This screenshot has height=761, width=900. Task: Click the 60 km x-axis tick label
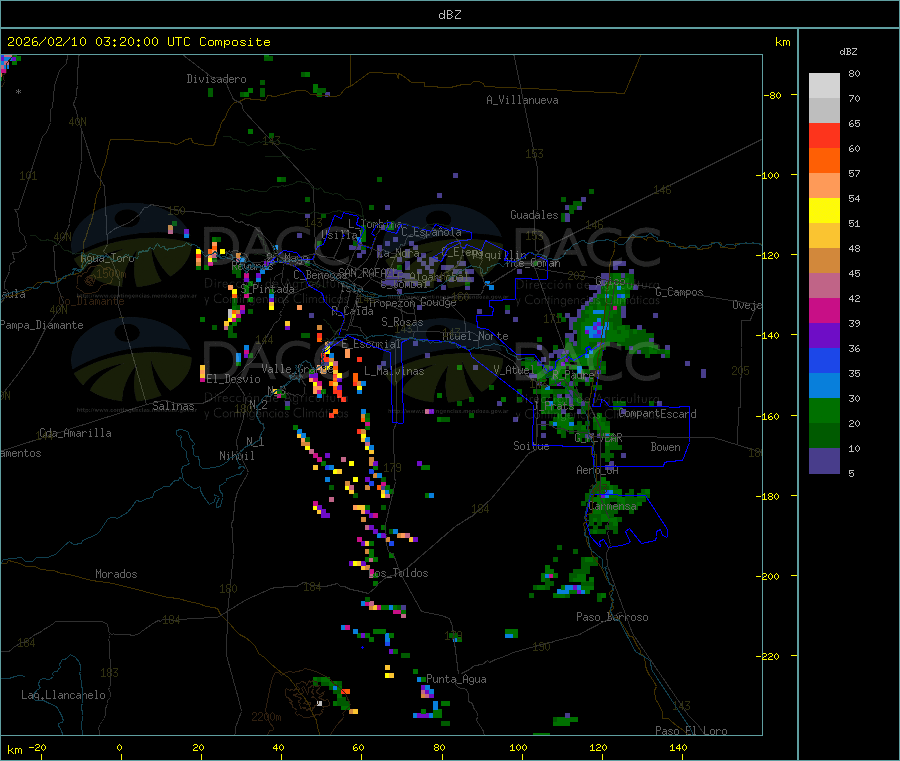[358, 747]
